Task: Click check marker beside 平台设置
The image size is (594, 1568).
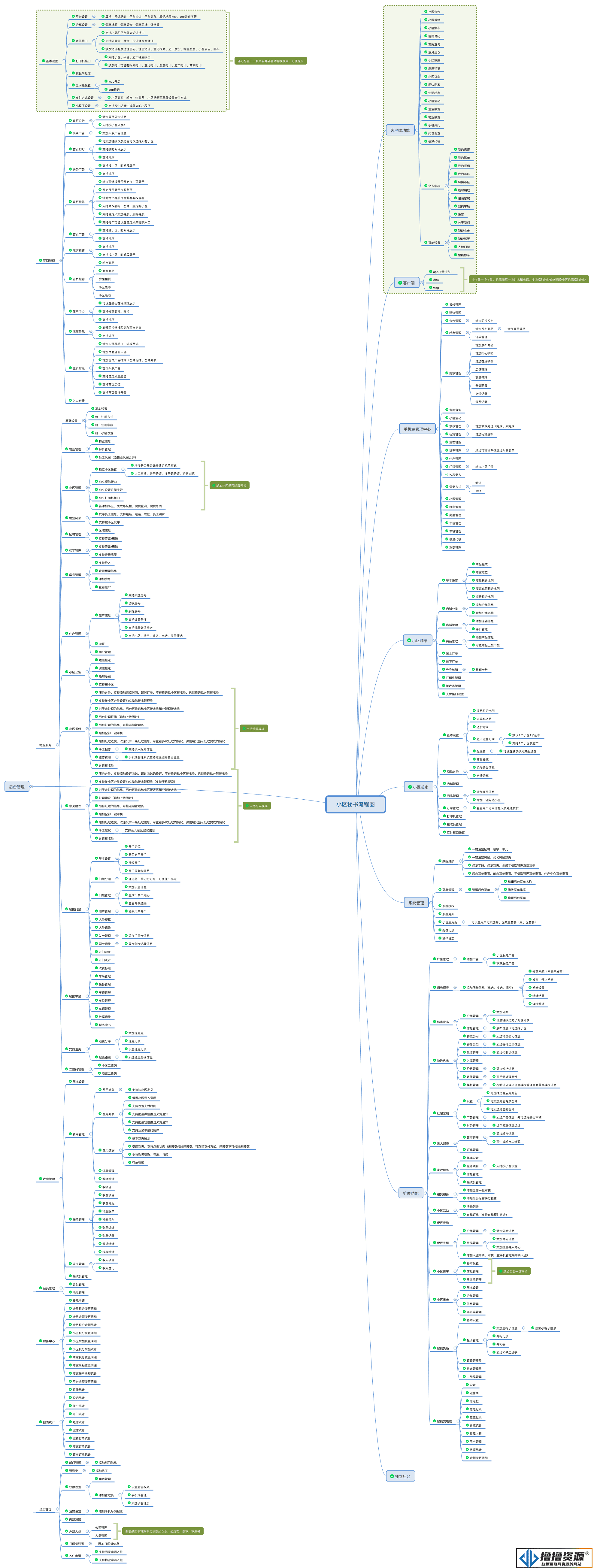Action: point(73,17)
